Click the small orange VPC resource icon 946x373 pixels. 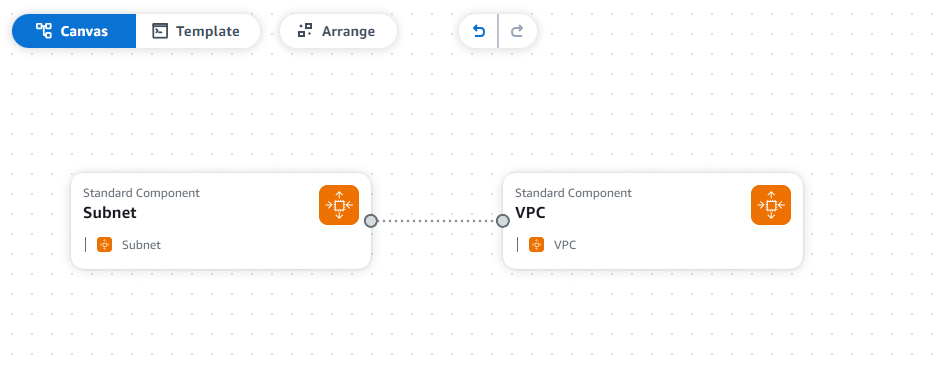click(x=536, y=244)
